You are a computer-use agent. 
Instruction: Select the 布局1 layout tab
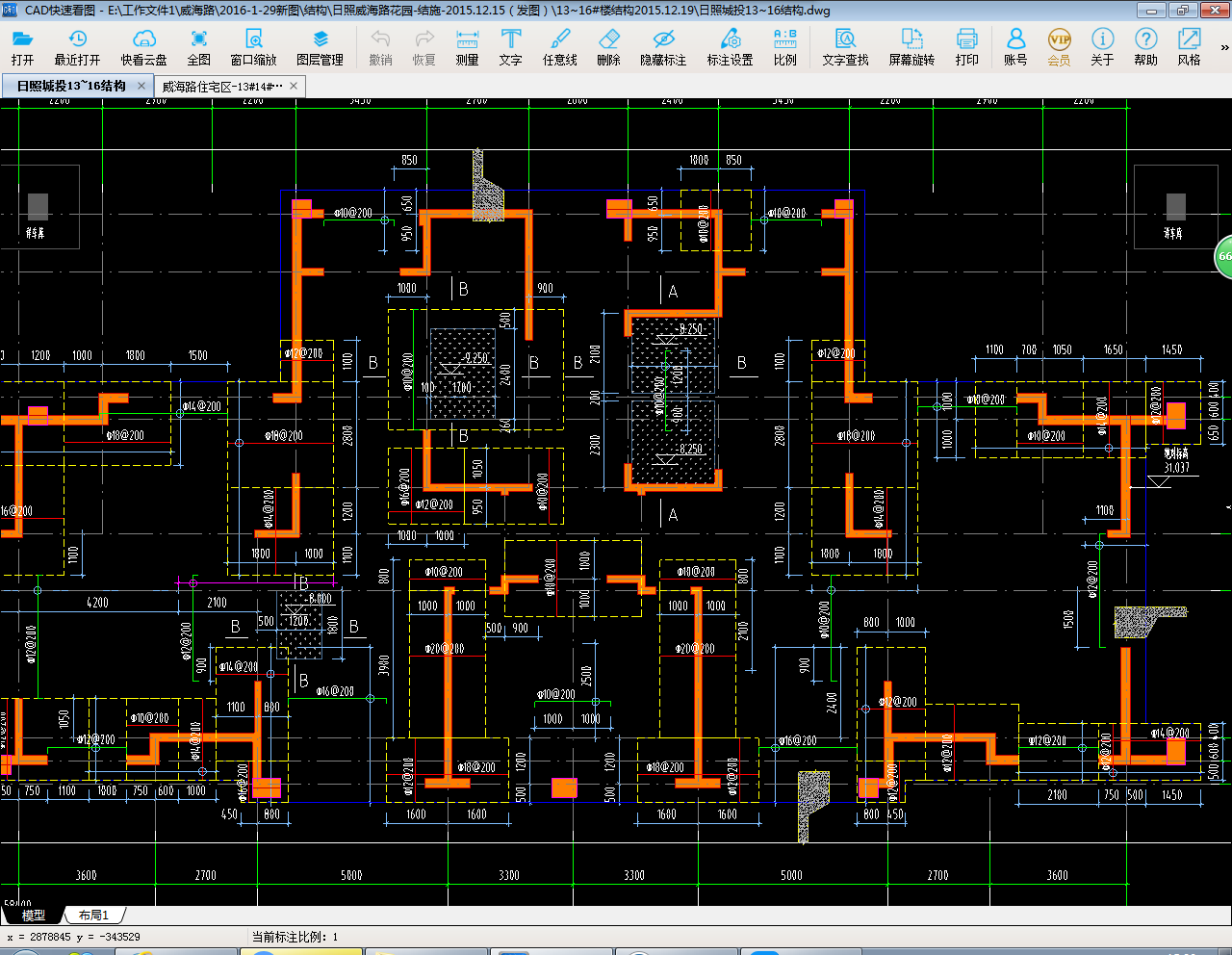point(94,915)
